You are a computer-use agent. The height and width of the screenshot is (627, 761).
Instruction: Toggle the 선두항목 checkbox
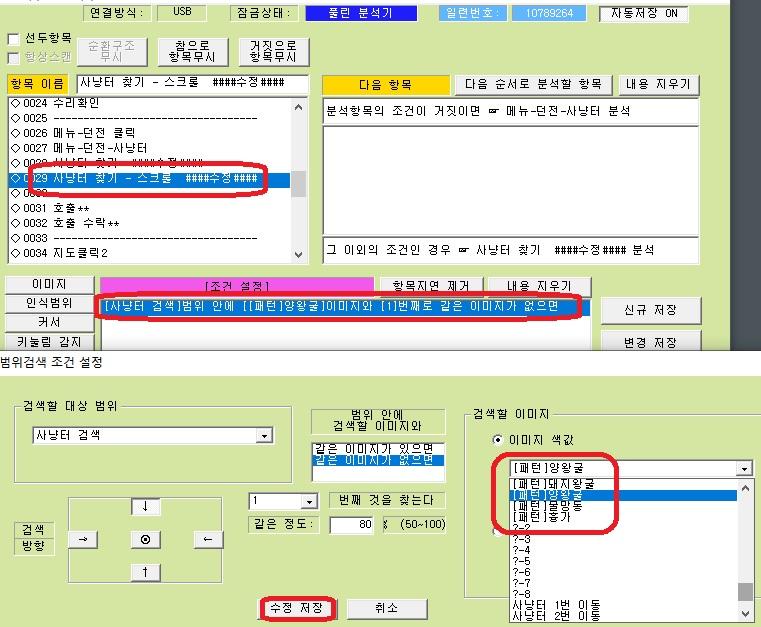pos(14,38)
